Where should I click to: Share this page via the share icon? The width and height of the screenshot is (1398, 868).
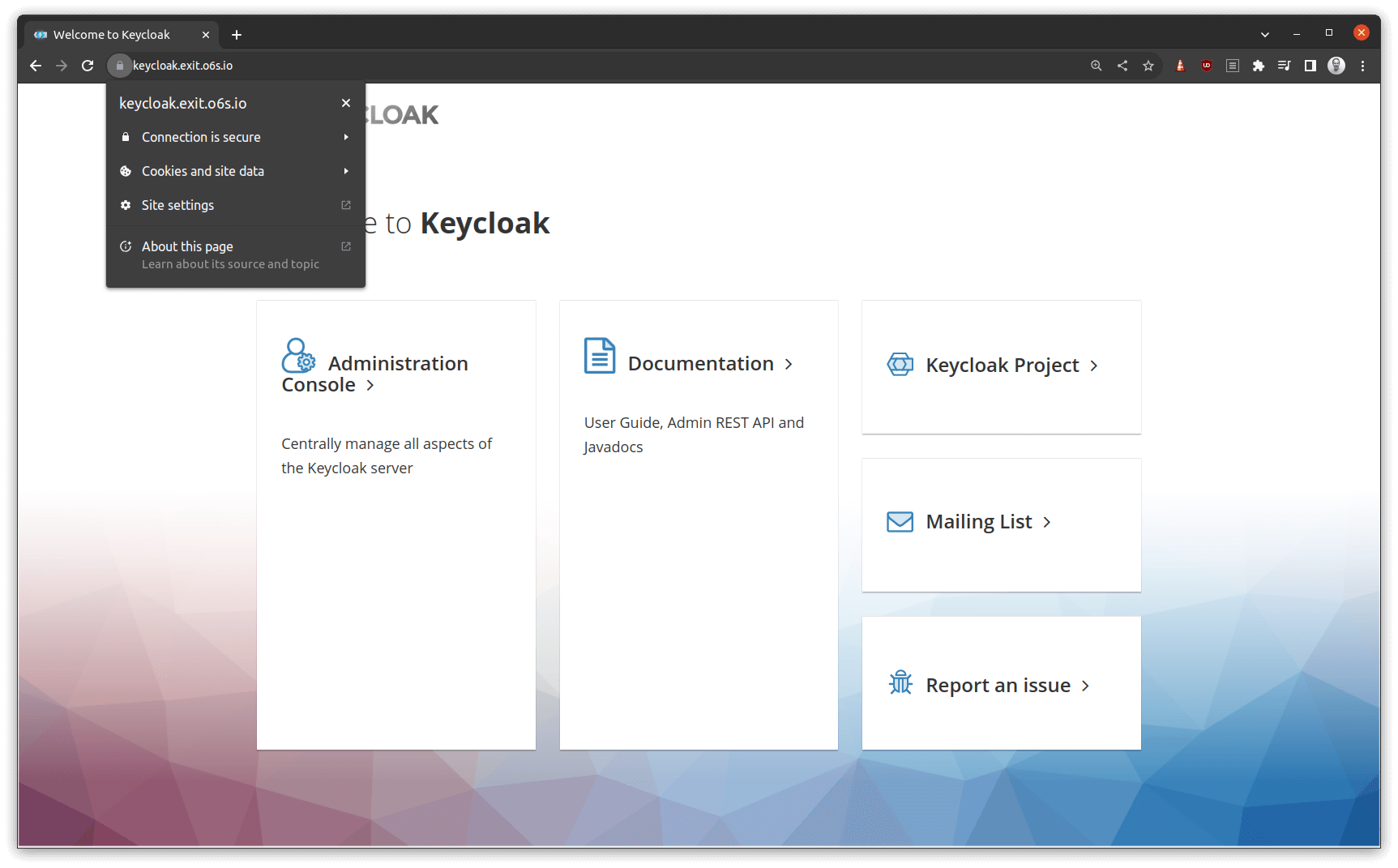(x=1122, y=66)
